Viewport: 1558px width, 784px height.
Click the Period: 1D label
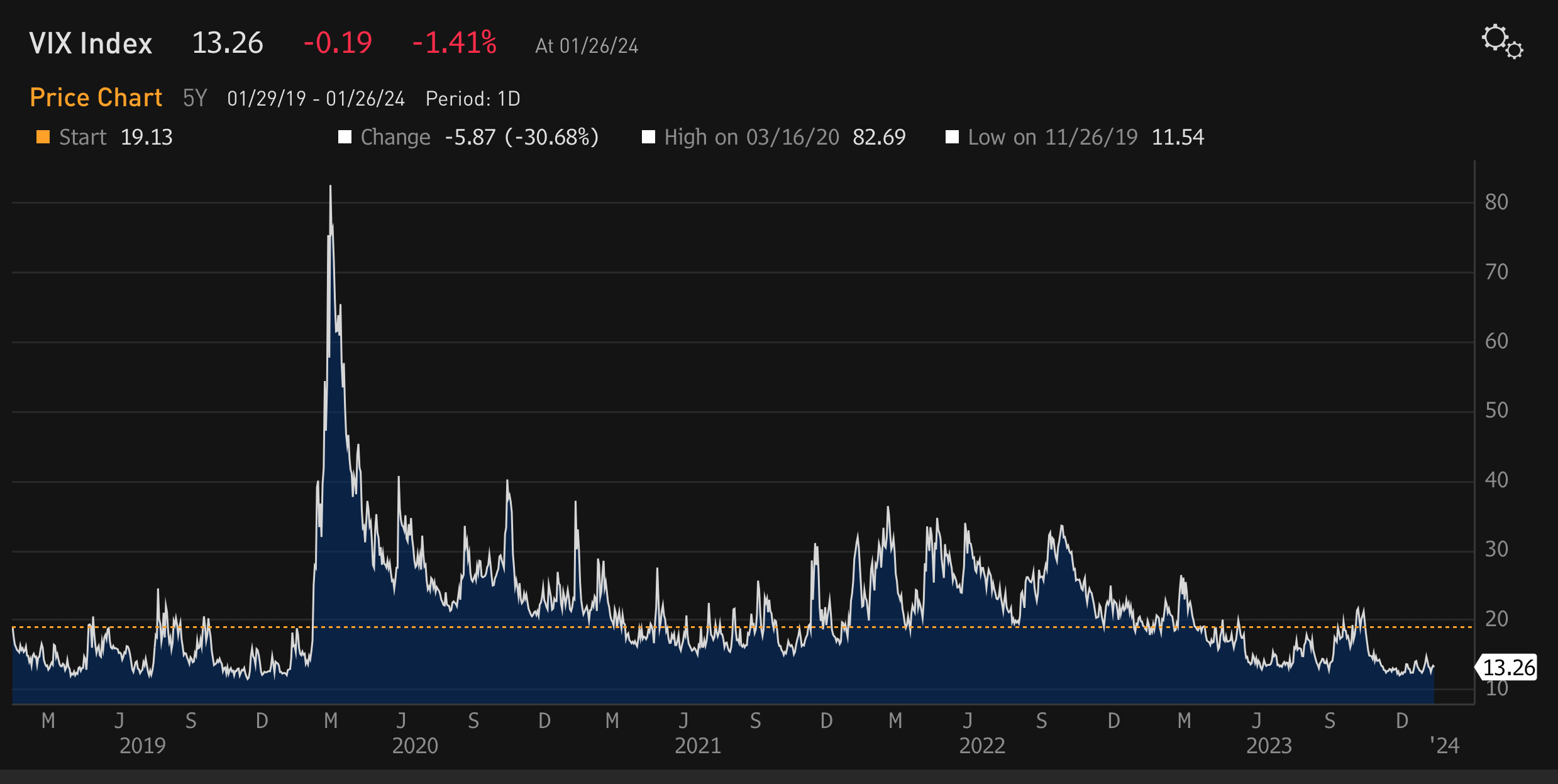pyautogui.click(x=473, y=99)
